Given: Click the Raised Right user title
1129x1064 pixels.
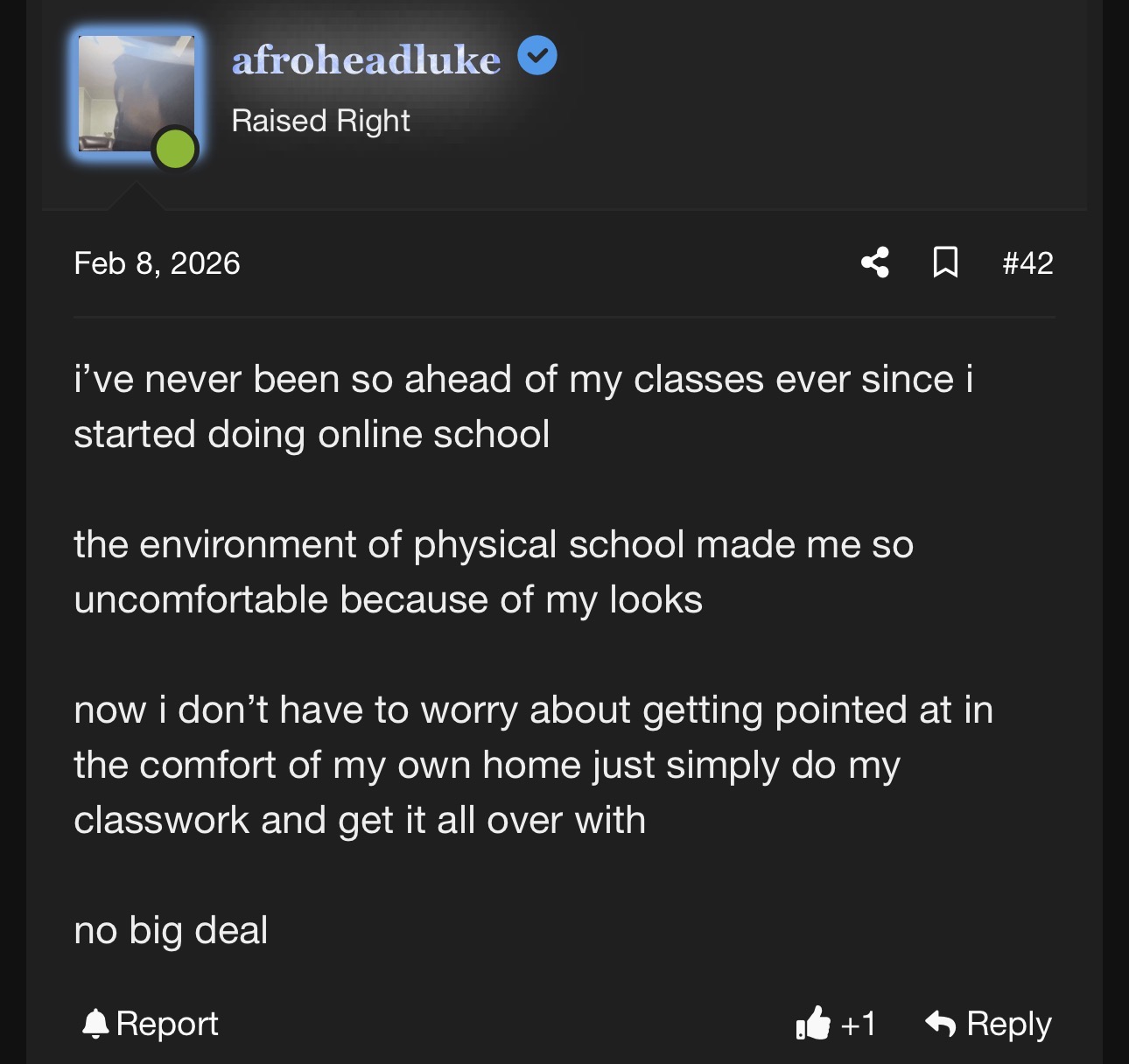Looking at the screenshot, I should (x=320, y=121).
